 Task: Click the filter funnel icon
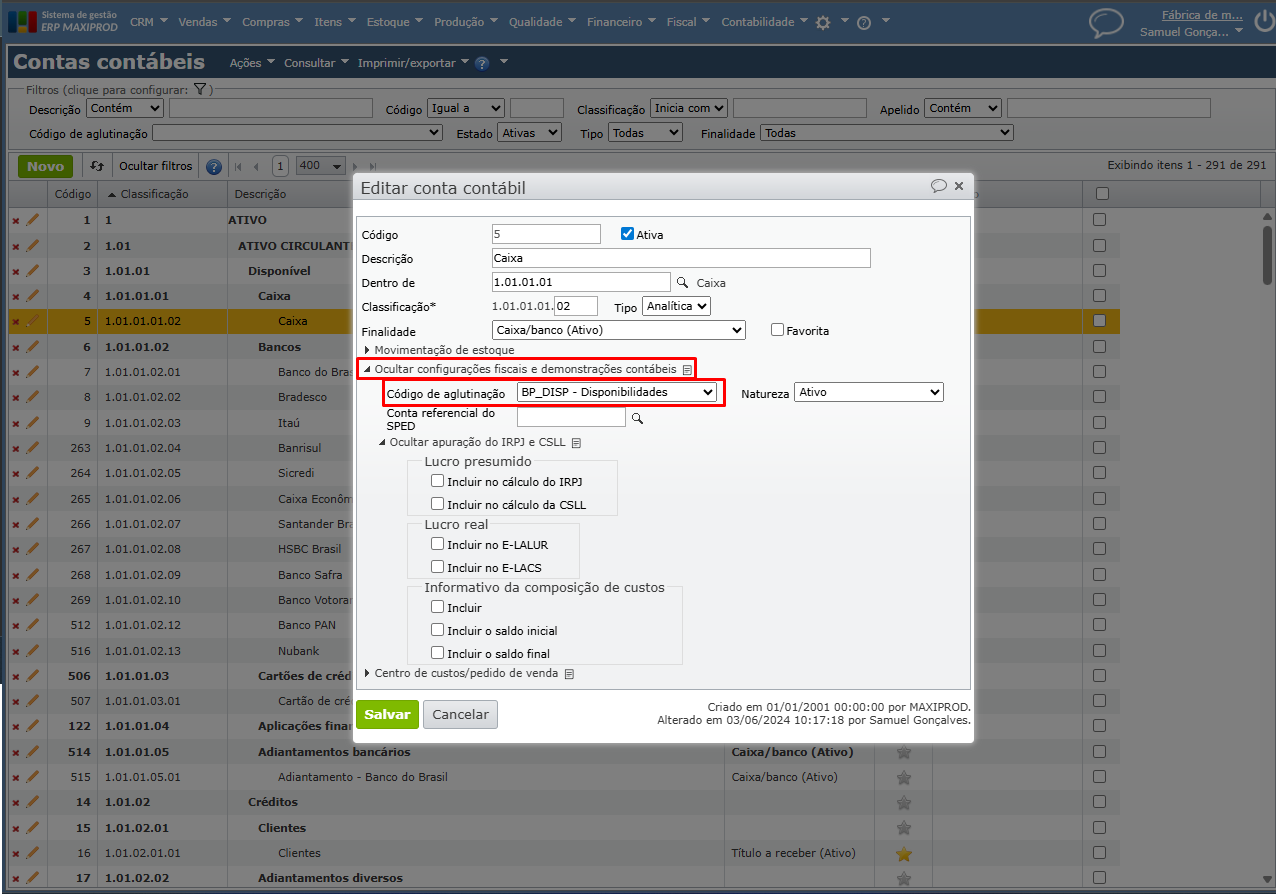pyautogui.click(x=200, y=89)
